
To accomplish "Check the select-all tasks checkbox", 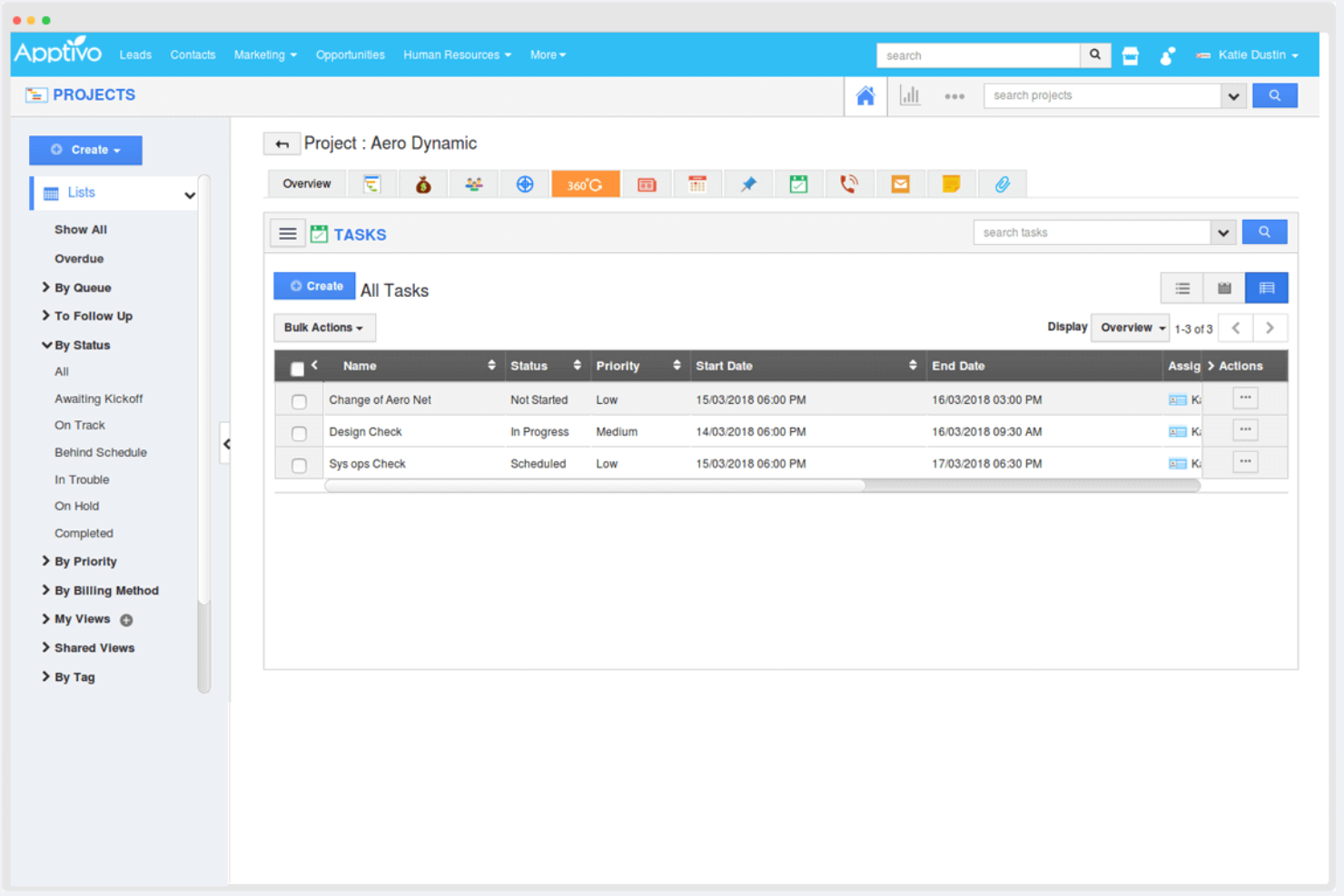I will click(x=298, y=368).
